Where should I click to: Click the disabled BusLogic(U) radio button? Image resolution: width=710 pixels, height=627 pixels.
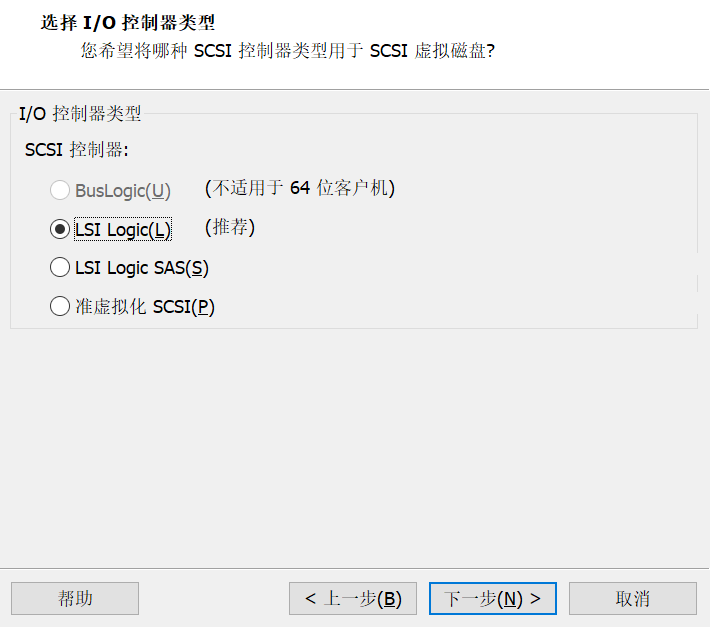(60, 190)
